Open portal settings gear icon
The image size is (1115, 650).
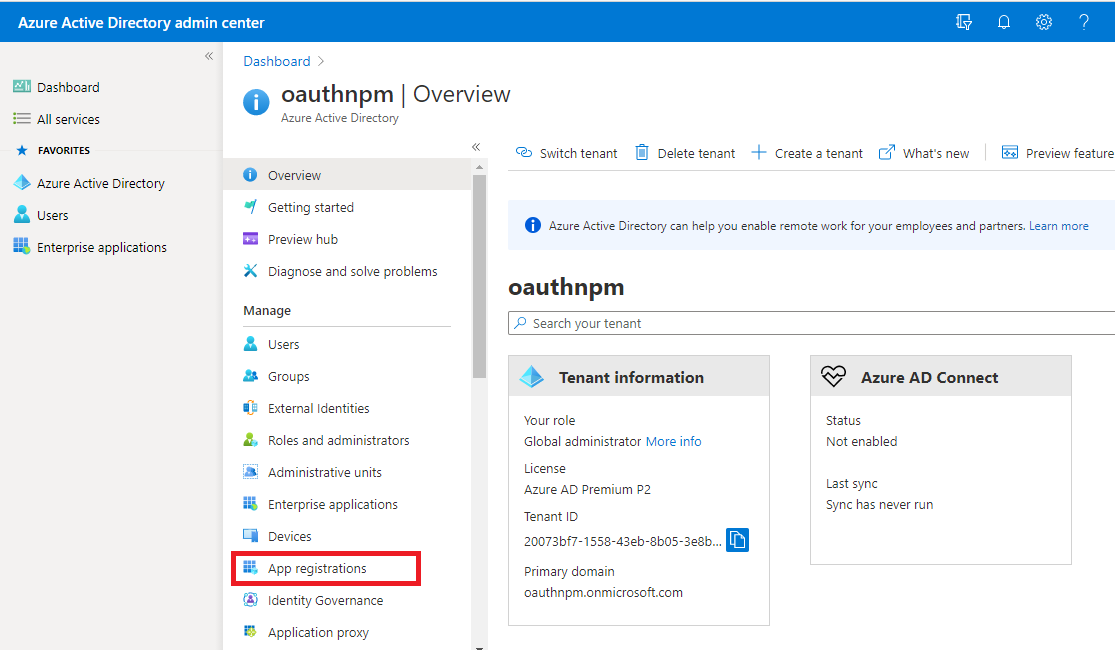1044,22
